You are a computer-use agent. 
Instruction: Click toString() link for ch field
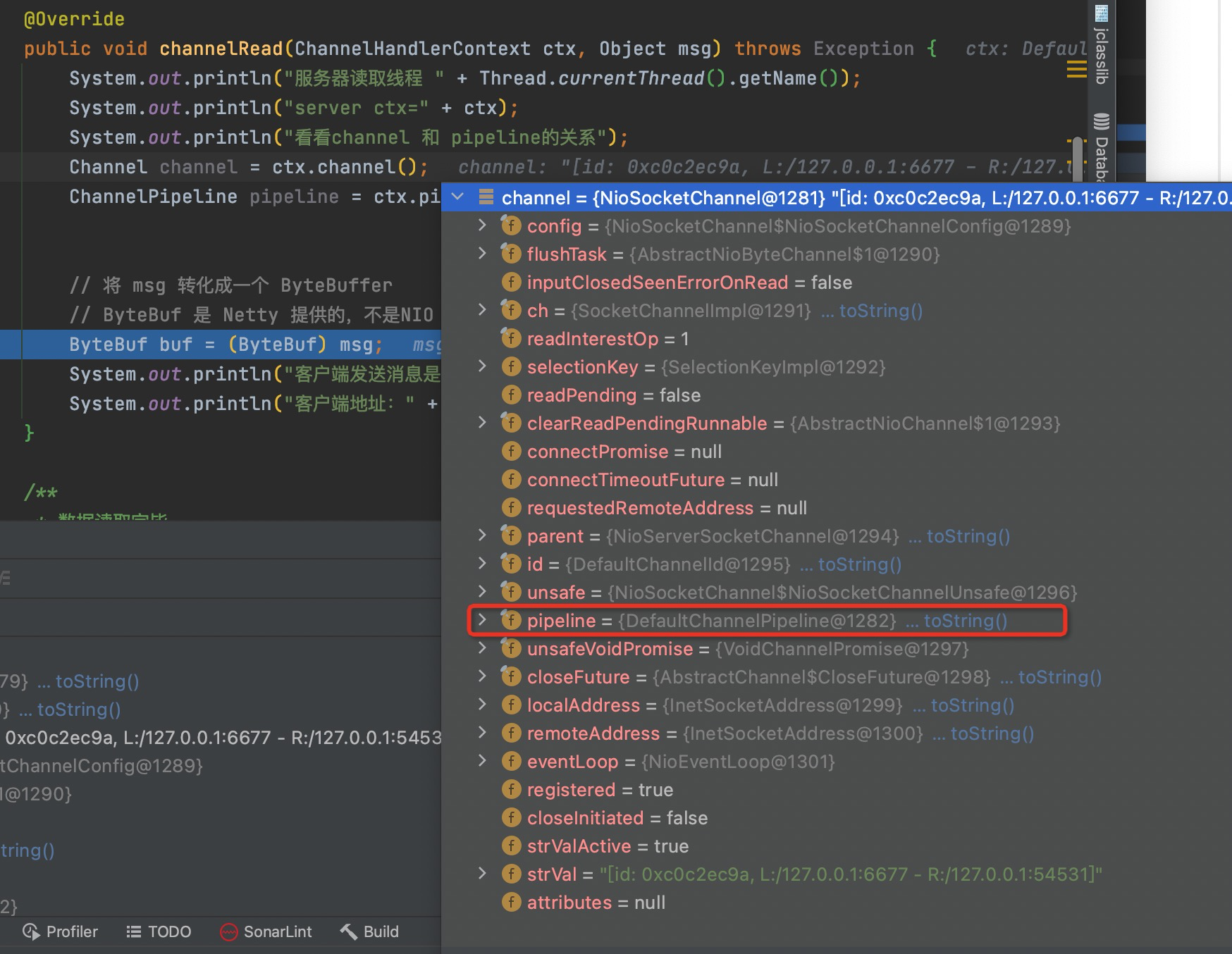[x=880, y=311]
